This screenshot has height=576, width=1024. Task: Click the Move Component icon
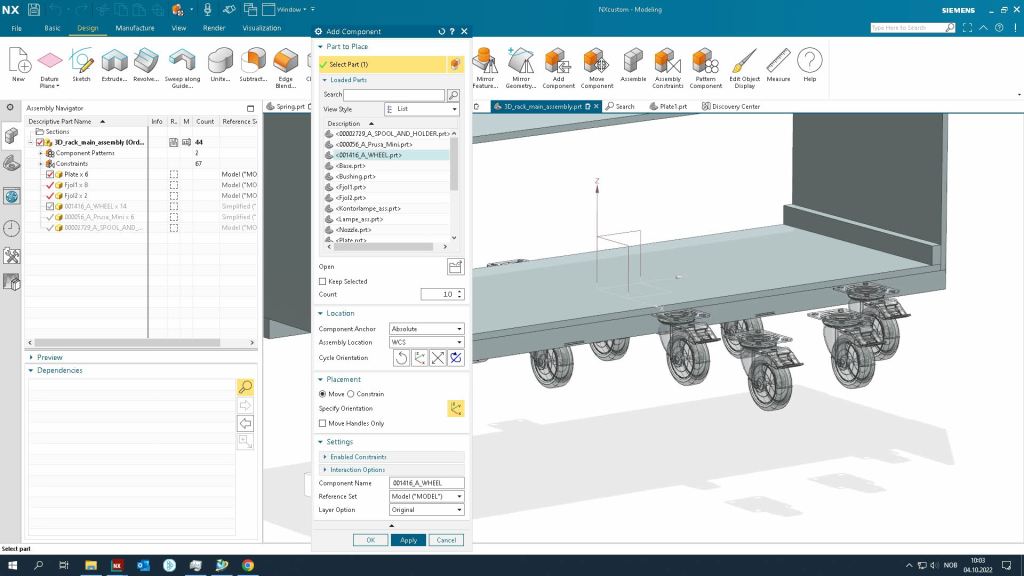(x=597, y=62)
